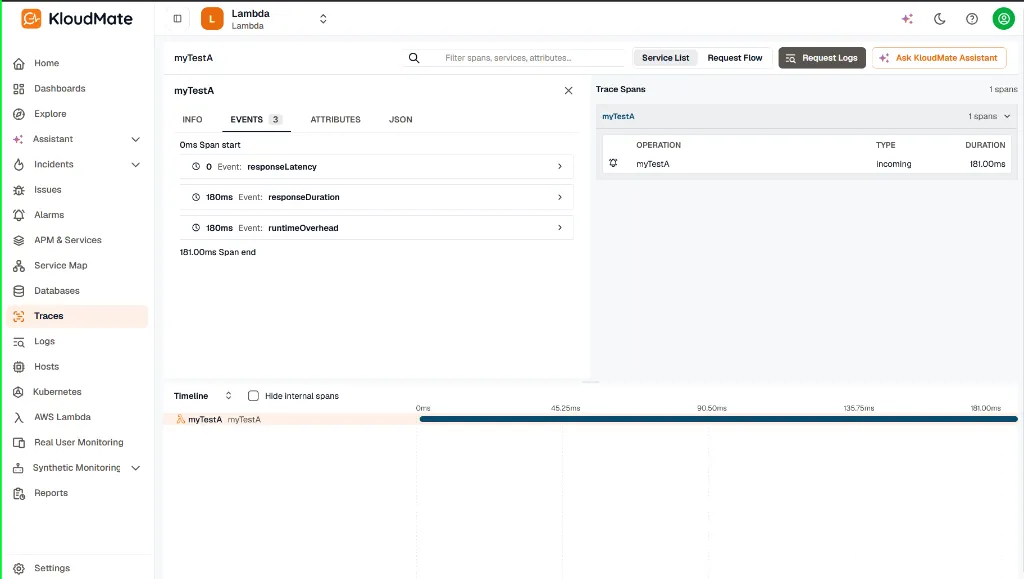The height and width of the screenshot is (579, 1024).
Task: Click the Lambda icon on timeline row
Action: pyautogui.click(x=181, y=419)
